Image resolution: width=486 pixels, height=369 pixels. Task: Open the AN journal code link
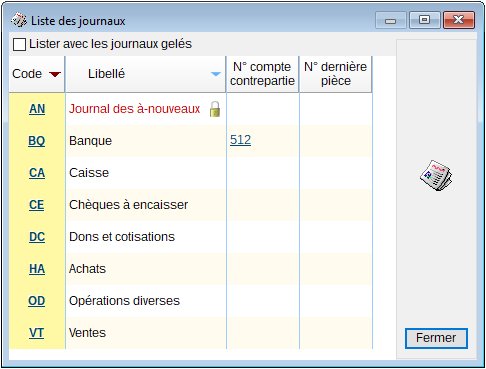(x=37, y=109)
